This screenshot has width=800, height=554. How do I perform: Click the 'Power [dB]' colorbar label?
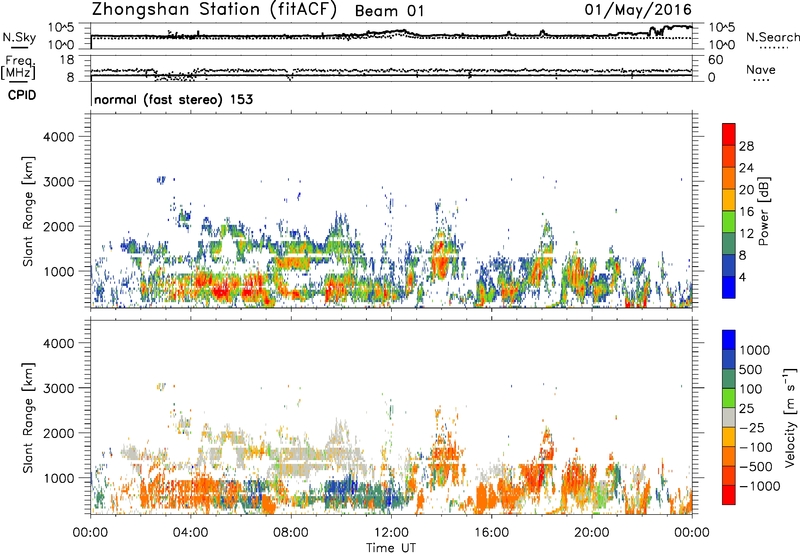[764, 211]
